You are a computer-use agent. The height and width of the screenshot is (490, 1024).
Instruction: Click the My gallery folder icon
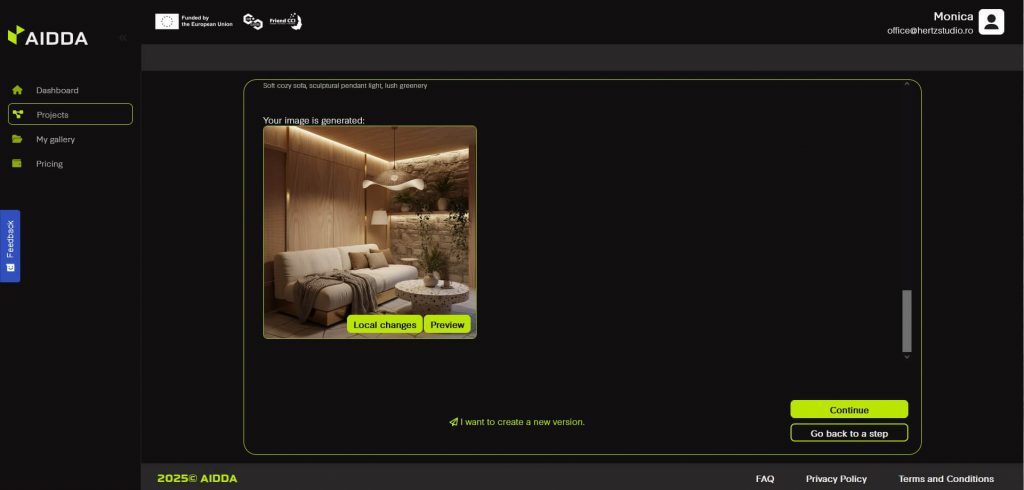point(17,139)
